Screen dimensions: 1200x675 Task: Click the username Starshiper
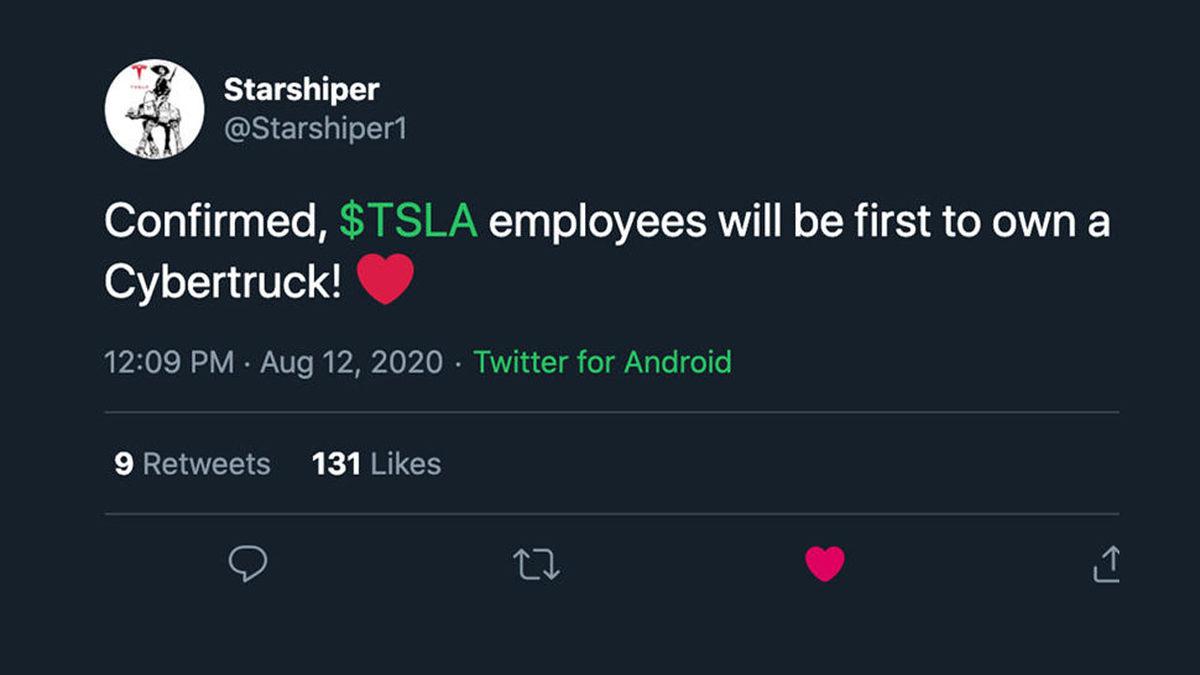[300, 89]
